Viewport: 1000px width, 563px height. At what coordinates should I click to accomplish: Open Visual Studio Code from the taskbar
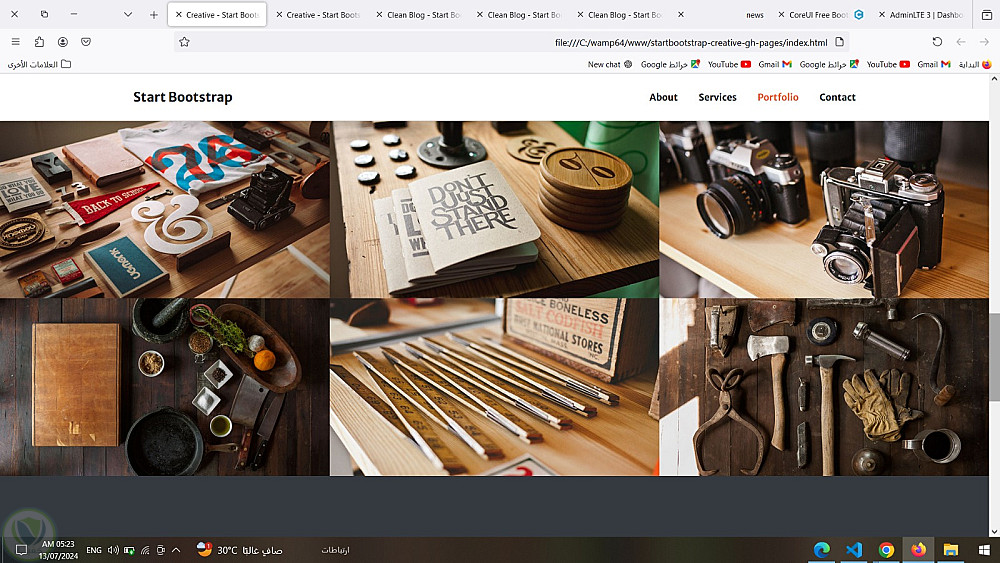[854, 550]
